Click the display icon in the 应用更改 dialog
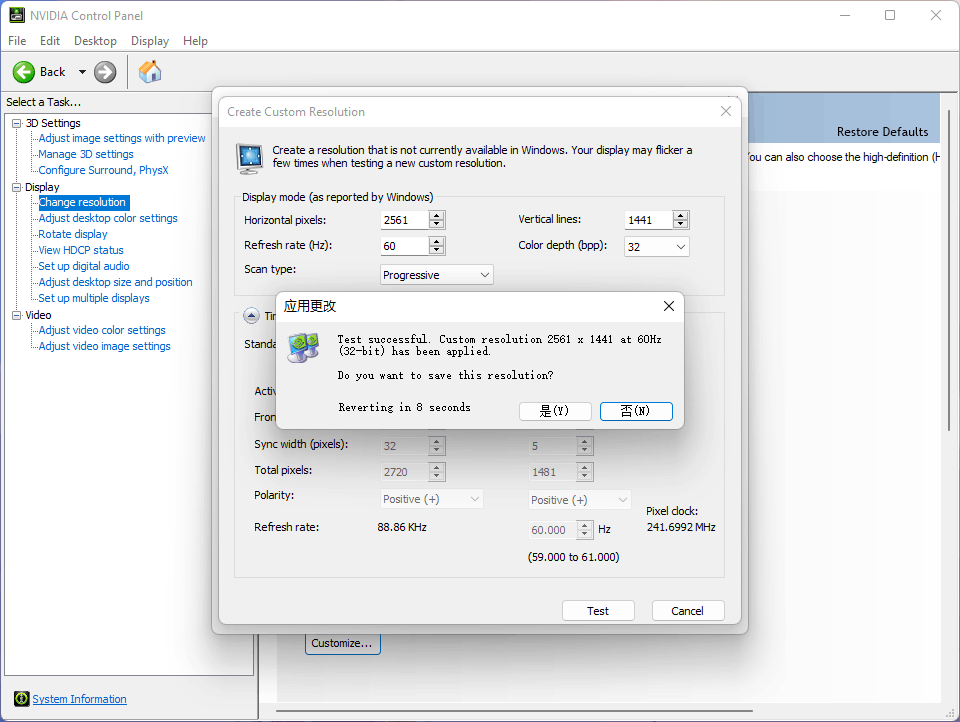Screen dimensions: 960x722 point(303,347)
